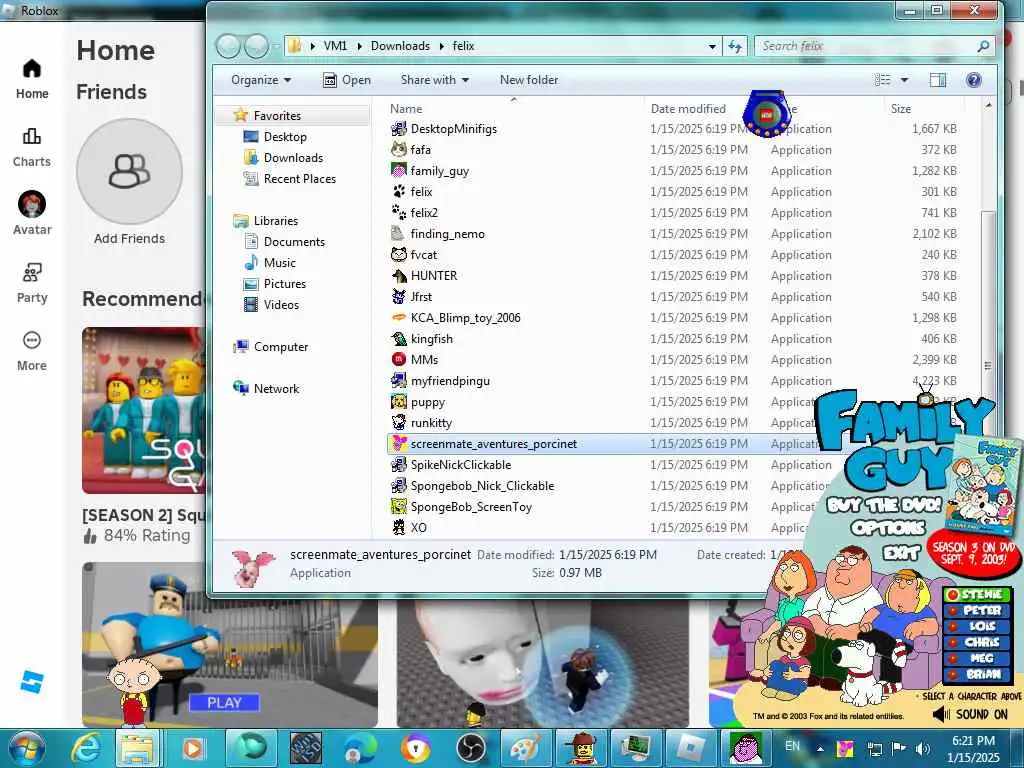Show hidden system tray icons arrow

click(820, 748)
